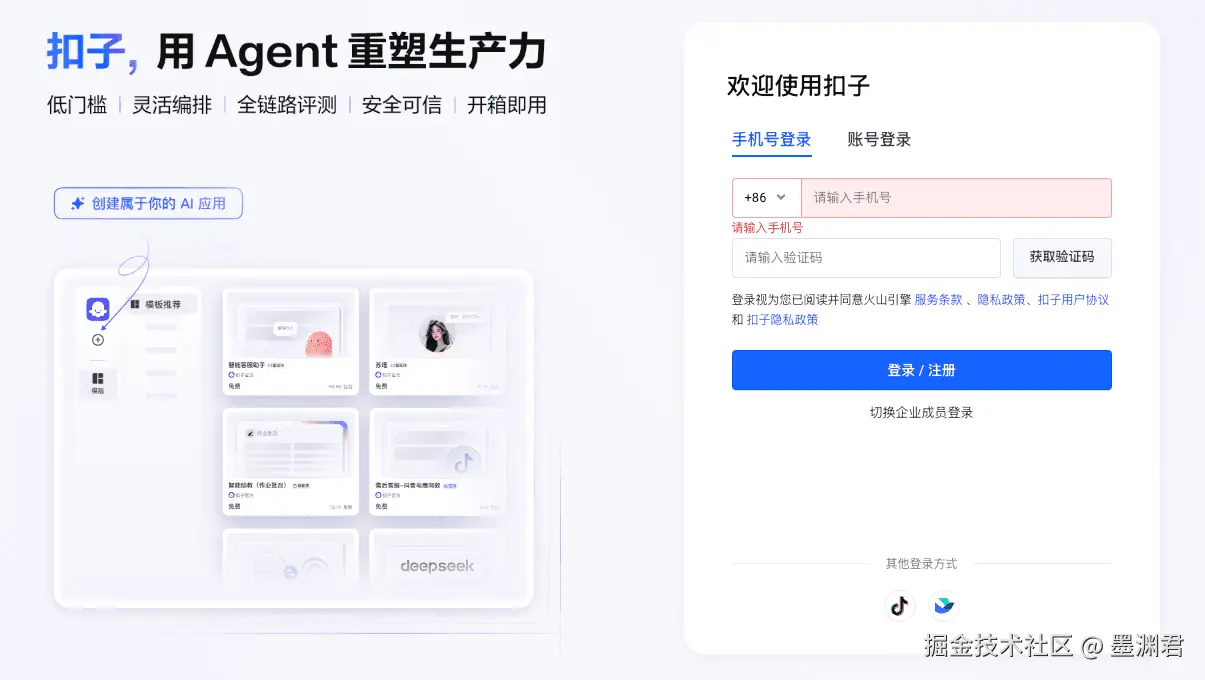Click 切换企业成员登录 link

[x=921, y=413]
